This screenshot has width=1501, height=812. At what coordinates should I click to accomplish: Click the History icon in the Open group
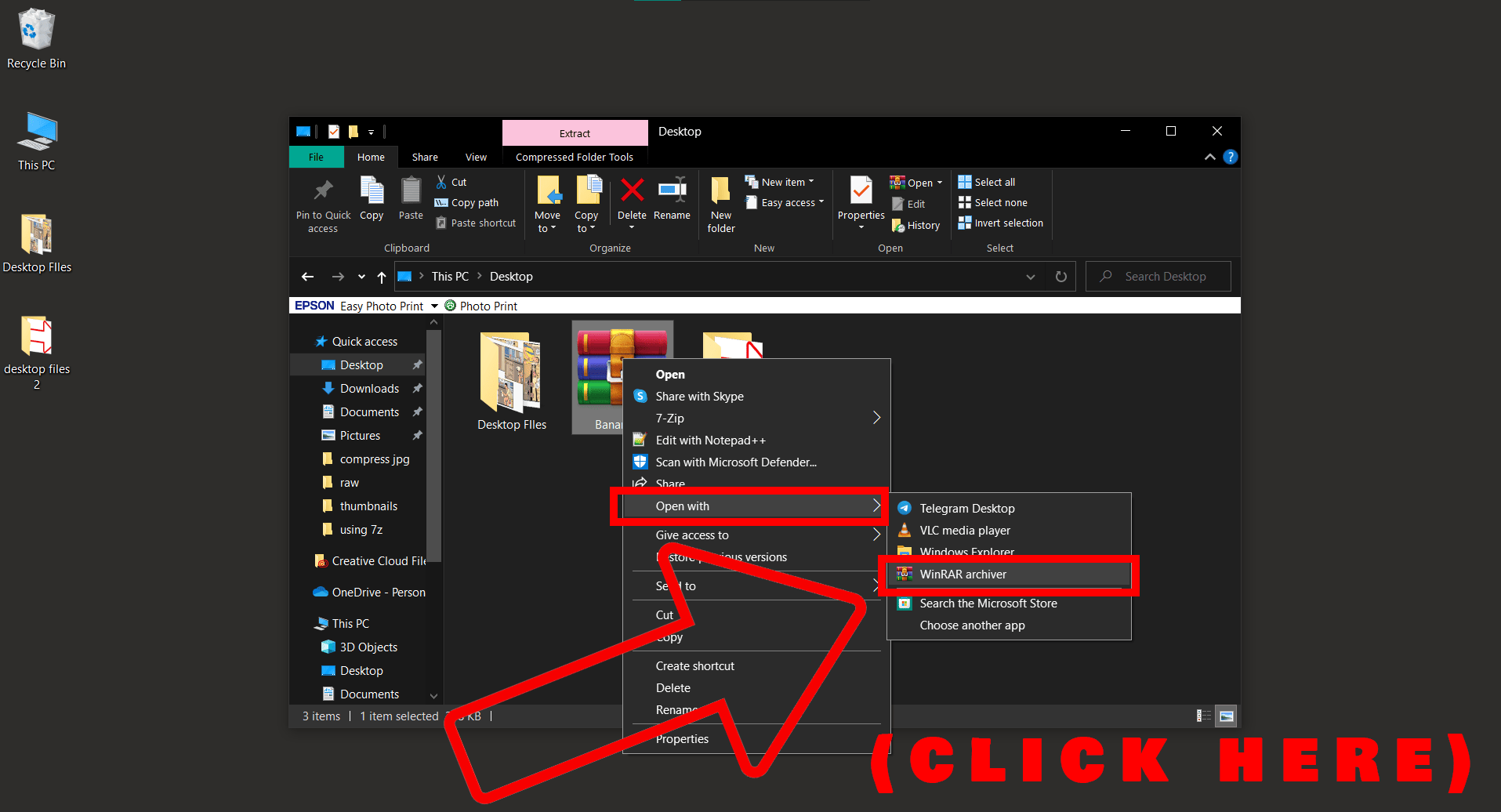915,225
